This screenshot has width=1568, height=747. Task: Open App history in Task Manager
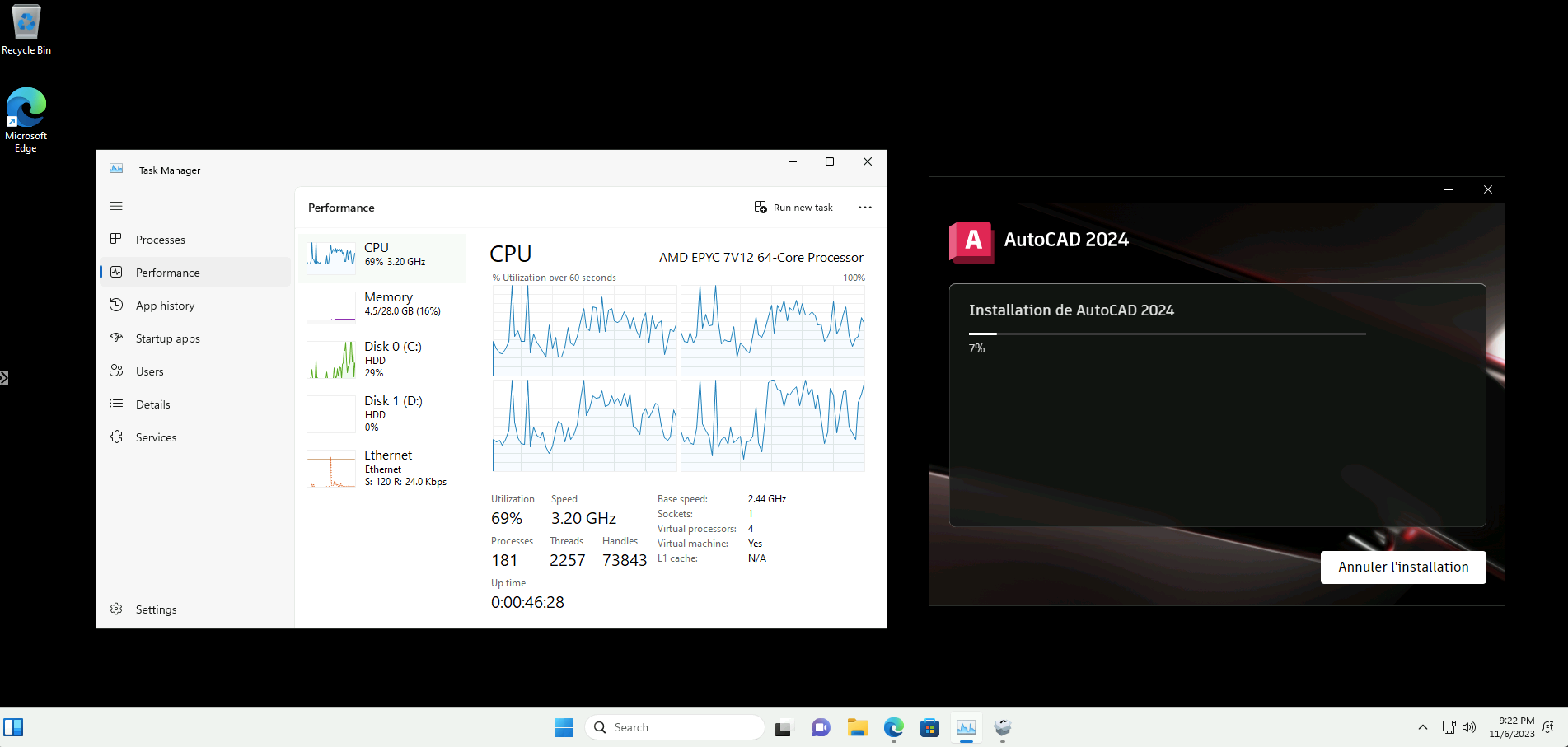[x=195, y=306]
